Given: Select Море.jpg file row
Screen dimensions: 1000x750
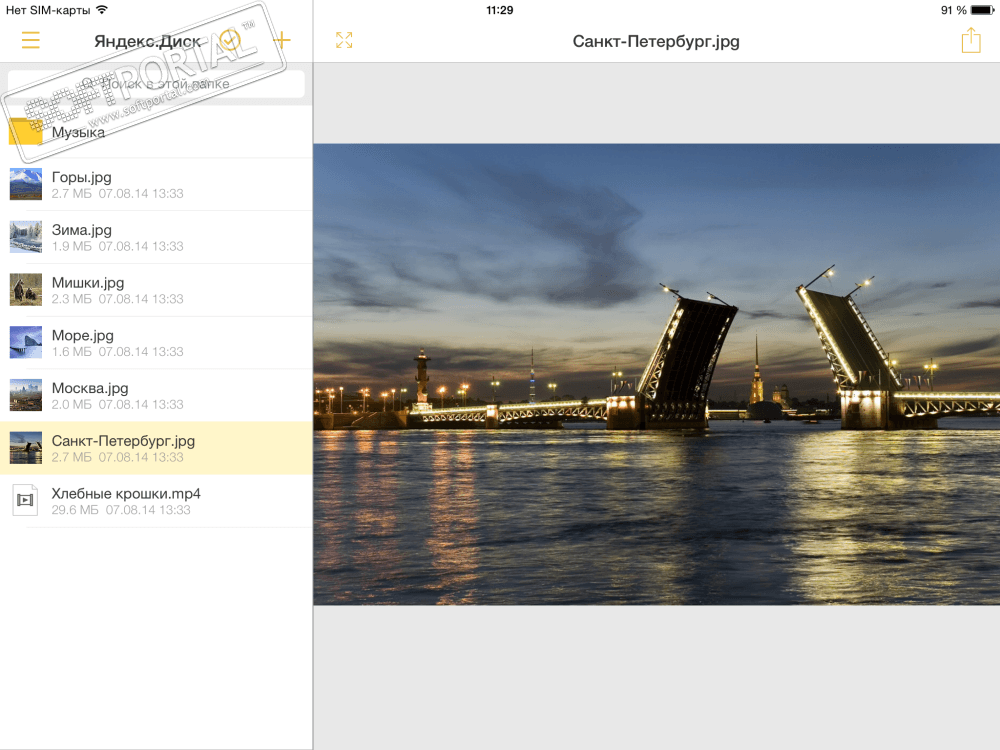Looking at the screenshot, I should [156, 342].
